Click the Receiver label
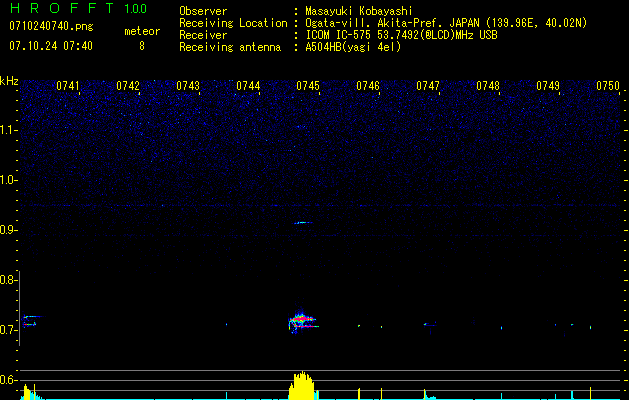The image size is (629, 400). [203, 35]
